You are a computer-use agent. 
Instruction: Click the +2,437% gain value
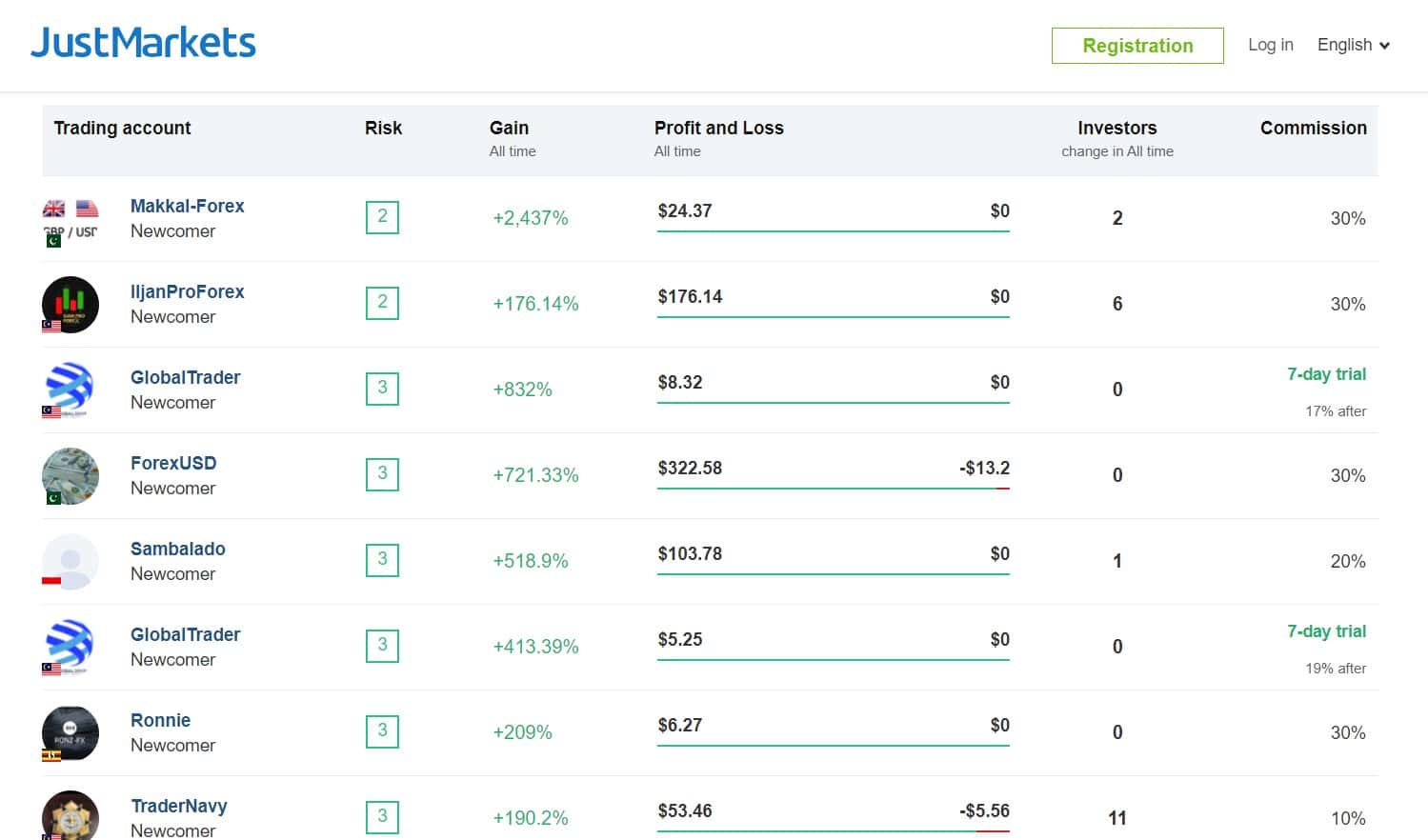click(530, 218)
